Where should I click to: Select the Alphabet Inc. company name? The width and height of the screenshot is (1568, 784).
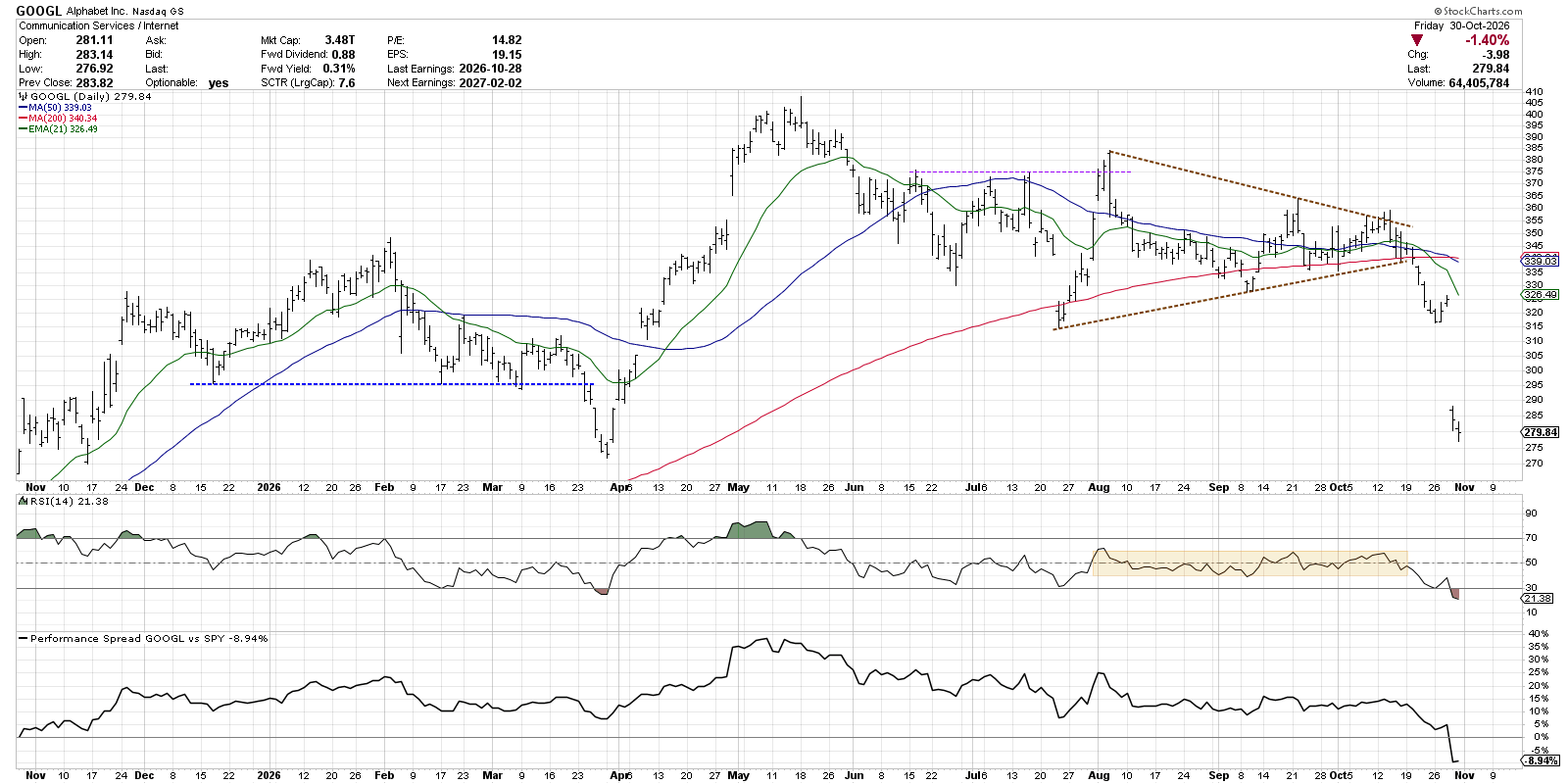click(95, 12)
